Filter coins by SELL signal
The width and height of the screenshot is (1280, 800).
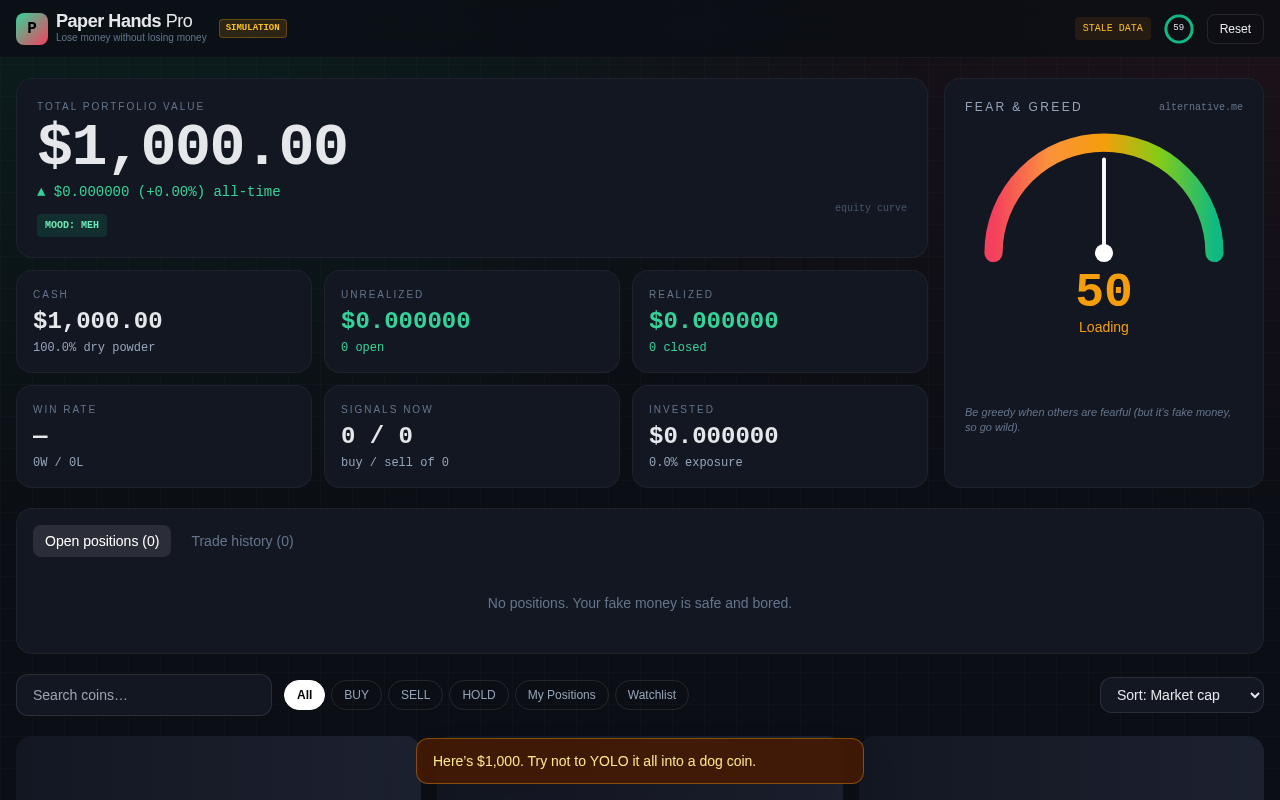click(x=415, y=695)
